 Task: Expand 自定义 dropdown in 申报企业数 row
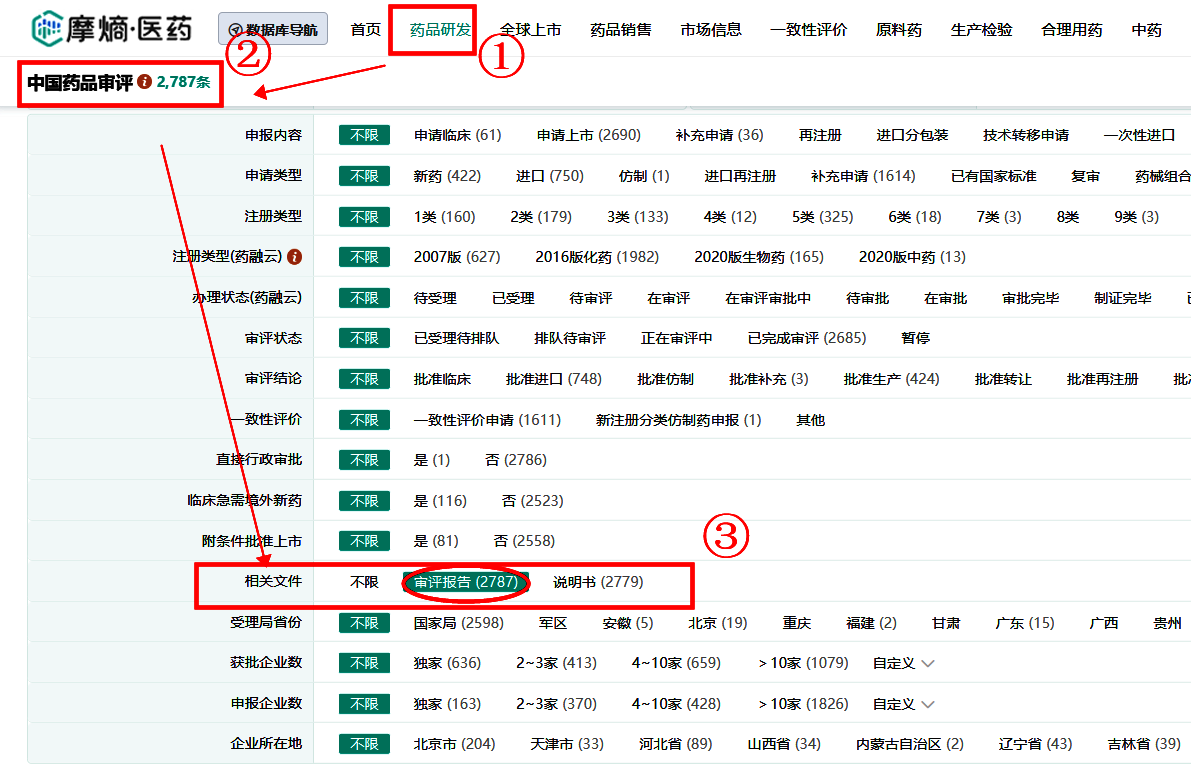click(x=903, y=704)
